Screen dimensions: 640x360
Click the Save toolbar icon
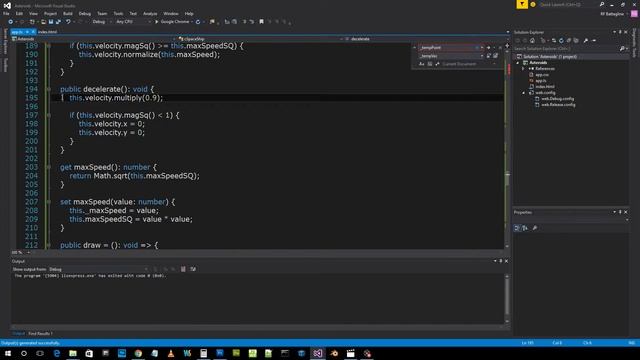point(51,22)
